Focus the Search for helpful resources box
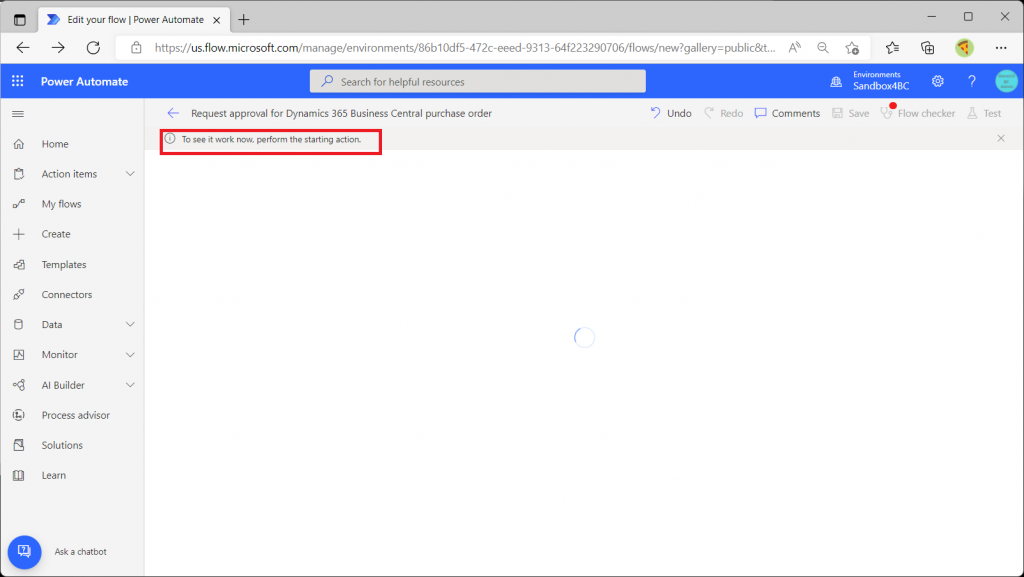Viewport: 1024px width, 577px height. pyautogui.click(x=477, y=82)
